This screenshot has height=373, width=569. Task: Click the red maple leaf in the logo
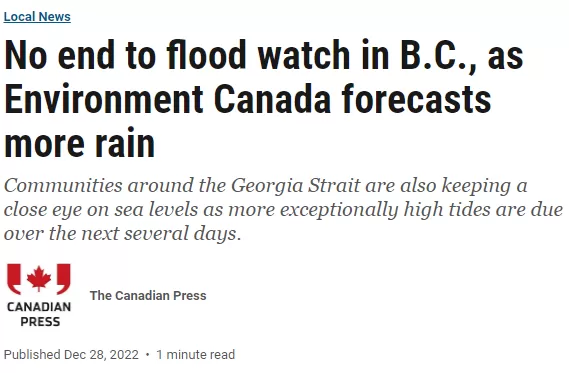[x=39, y=278]
